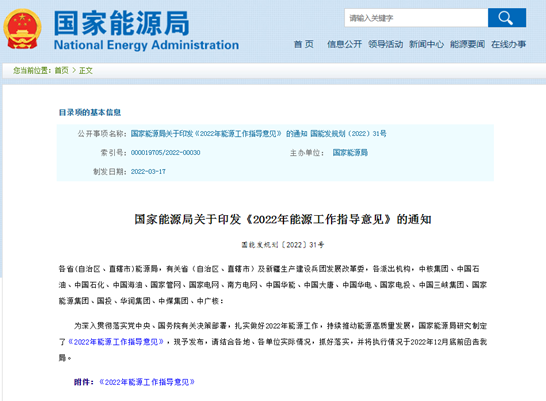Screen dimensions: 546x401
Task: Open the 附件 attachment link
Action: [x=147, y=382]
